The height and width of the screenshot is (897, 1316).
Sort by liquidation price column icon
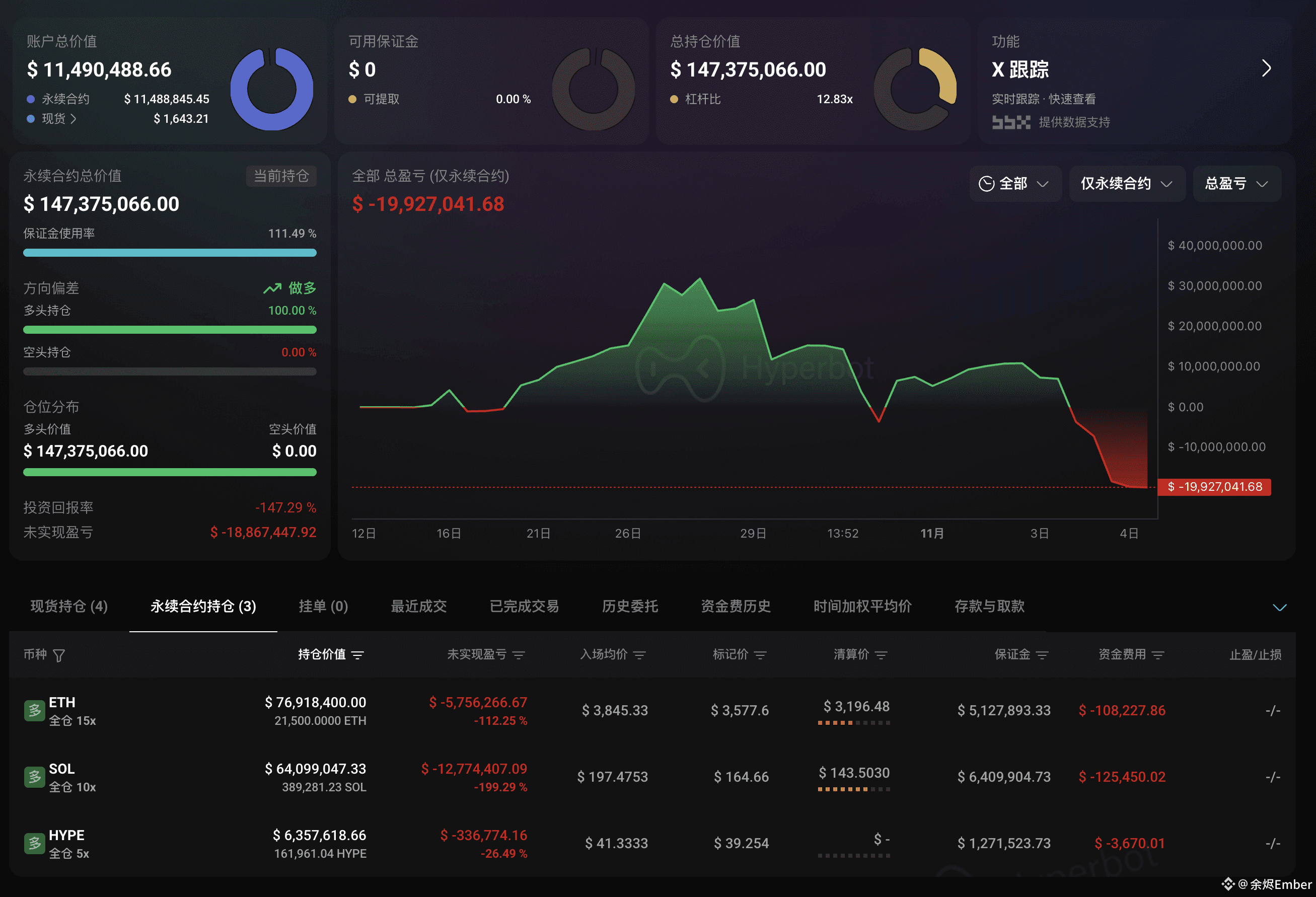881,654
